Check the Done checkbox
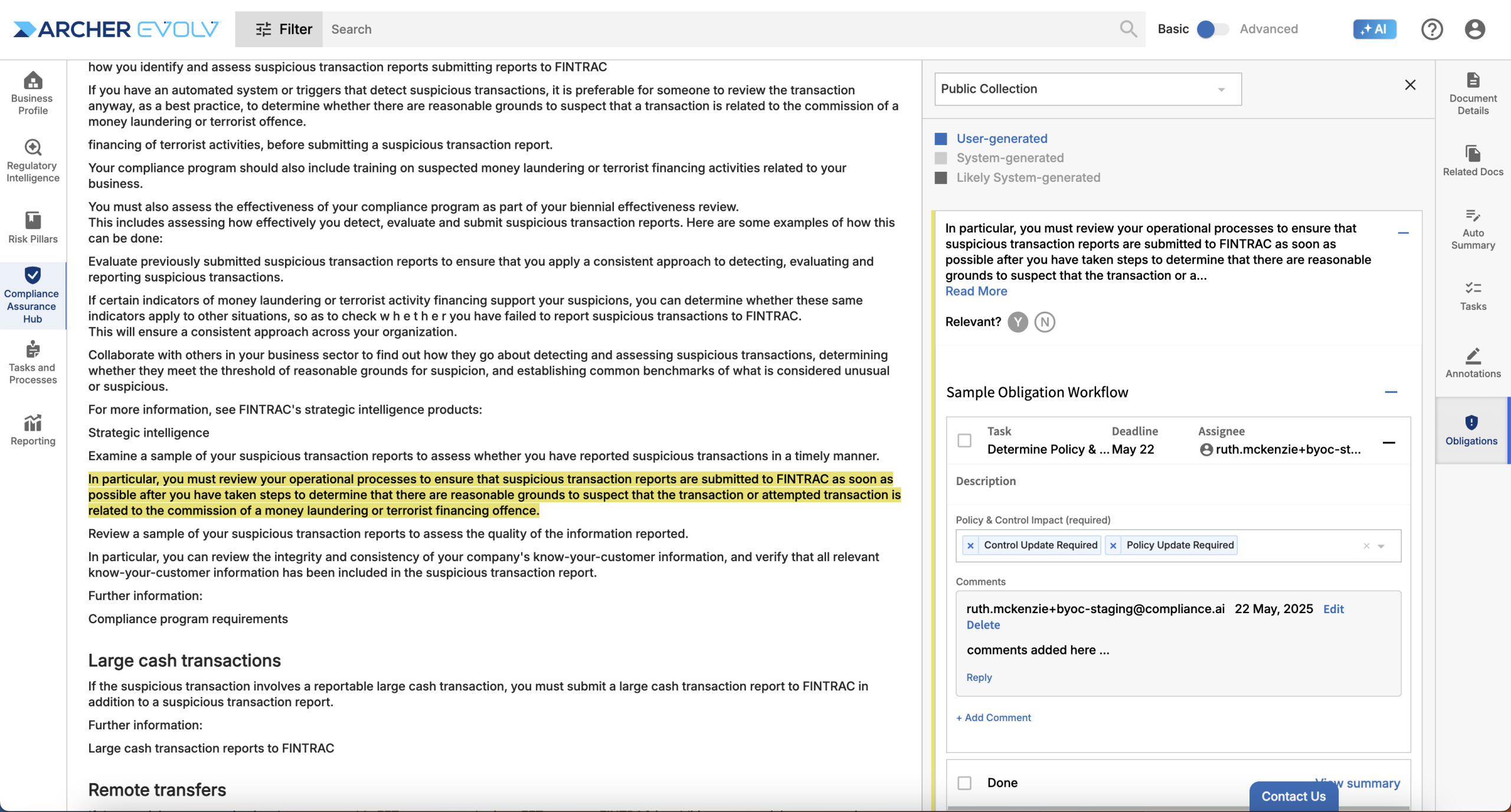1511x812 pixels. 964,783
